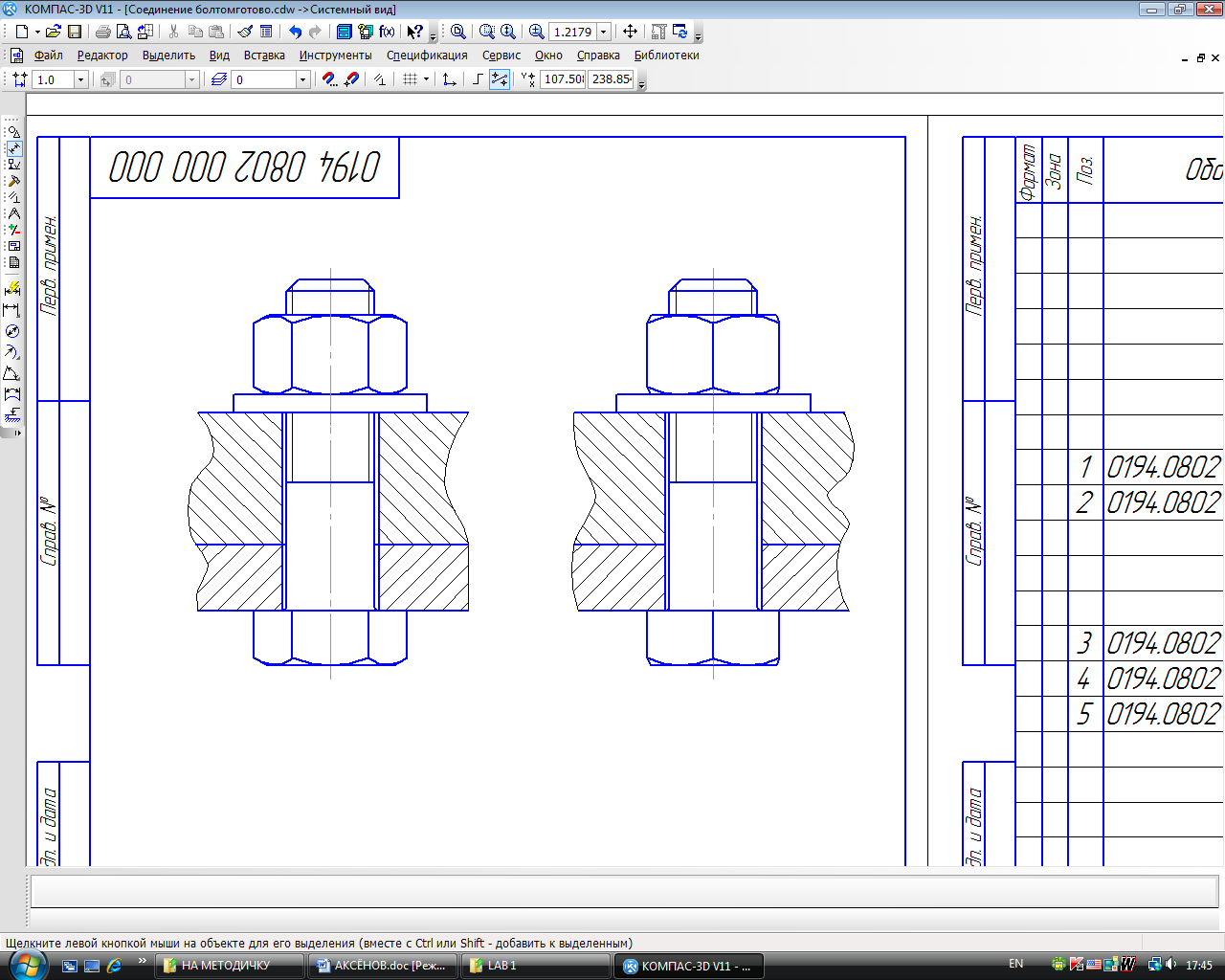1225x980 pixels.
Task: Refresh the view with the redraw icon
Action: 680,32
